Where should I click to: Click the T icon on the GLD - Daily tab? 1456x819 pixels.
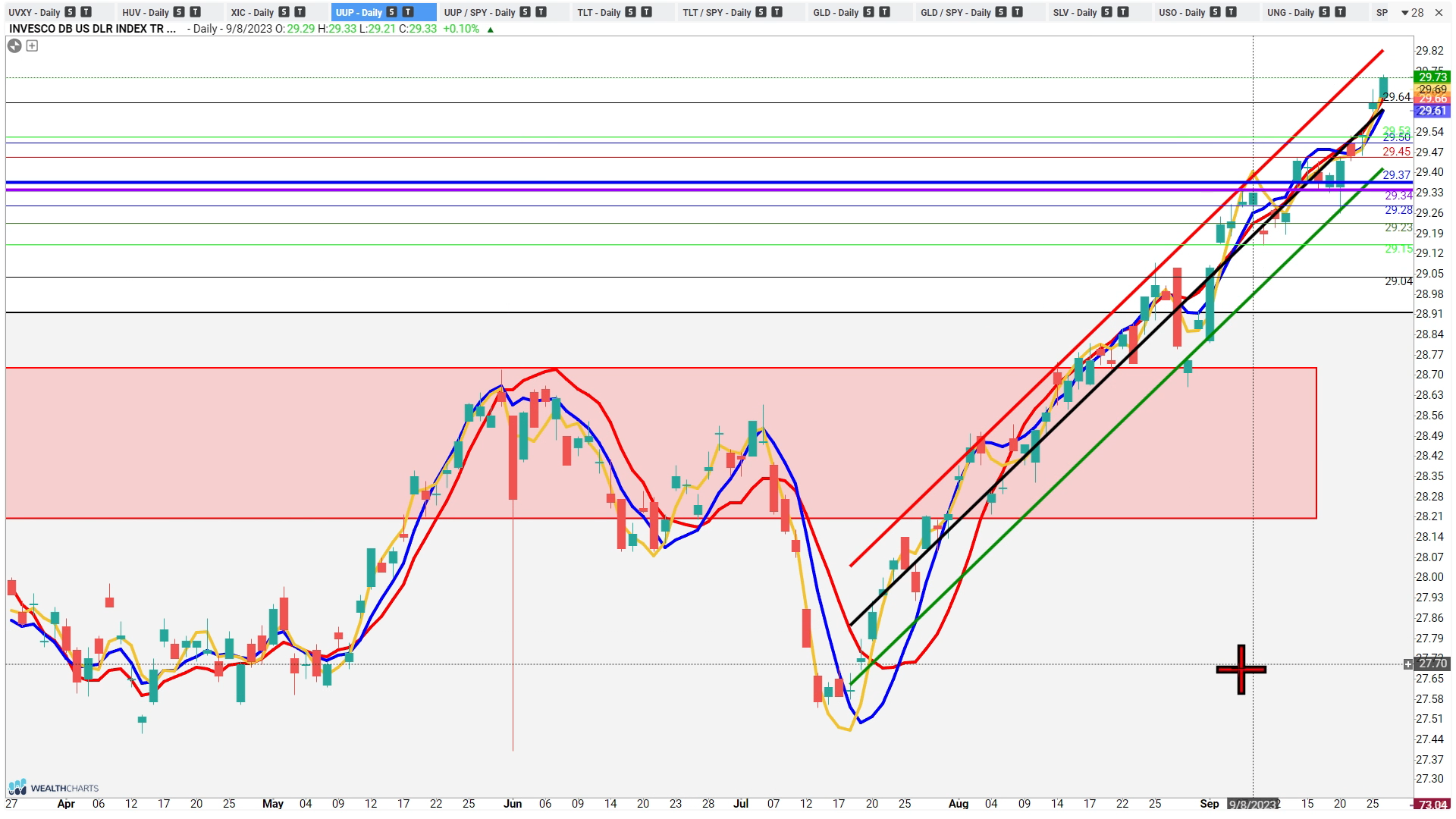885,12
